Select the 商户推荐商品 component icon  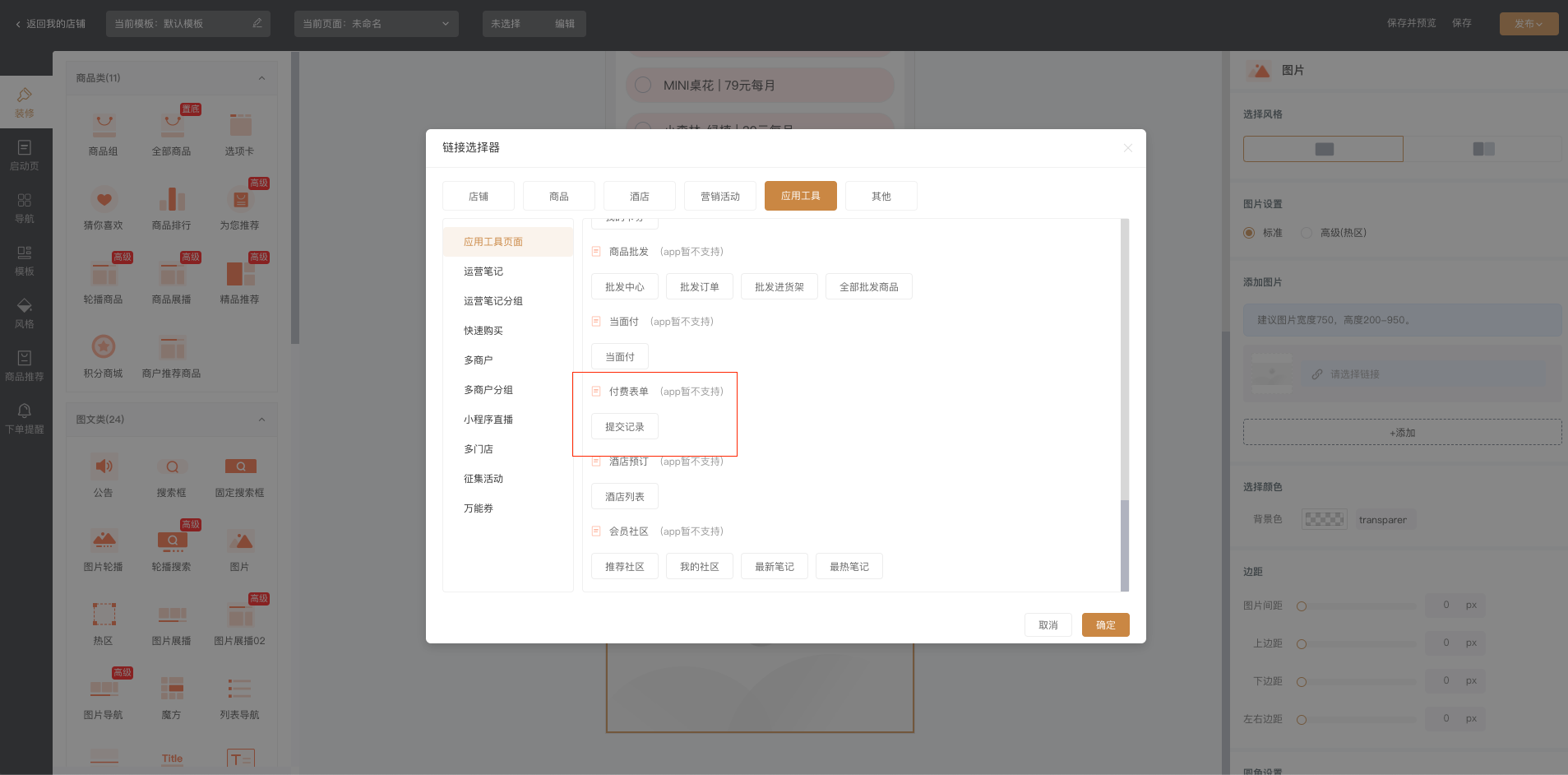pyautogui.click(x=172, y=346)
